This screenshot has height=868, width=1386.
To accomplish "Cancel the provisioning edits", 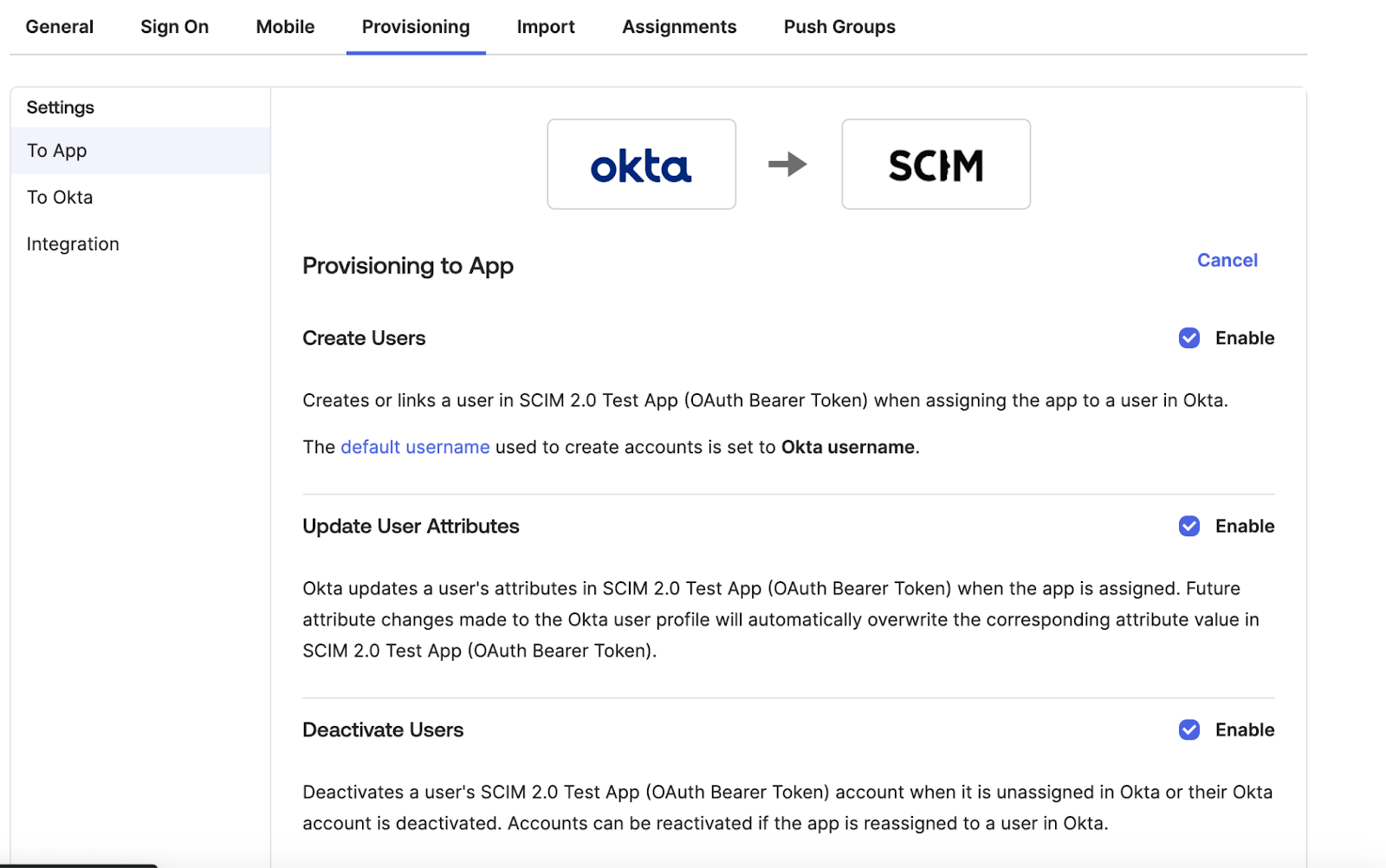I will pos(1227,260).
